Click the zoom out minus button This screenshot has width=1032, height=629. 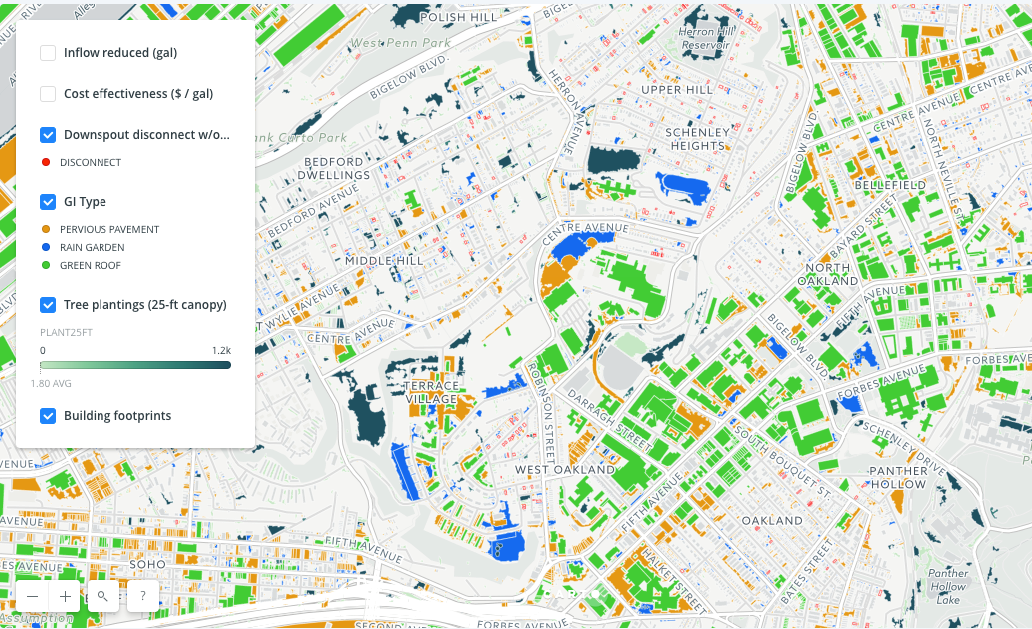coord(32,597)
